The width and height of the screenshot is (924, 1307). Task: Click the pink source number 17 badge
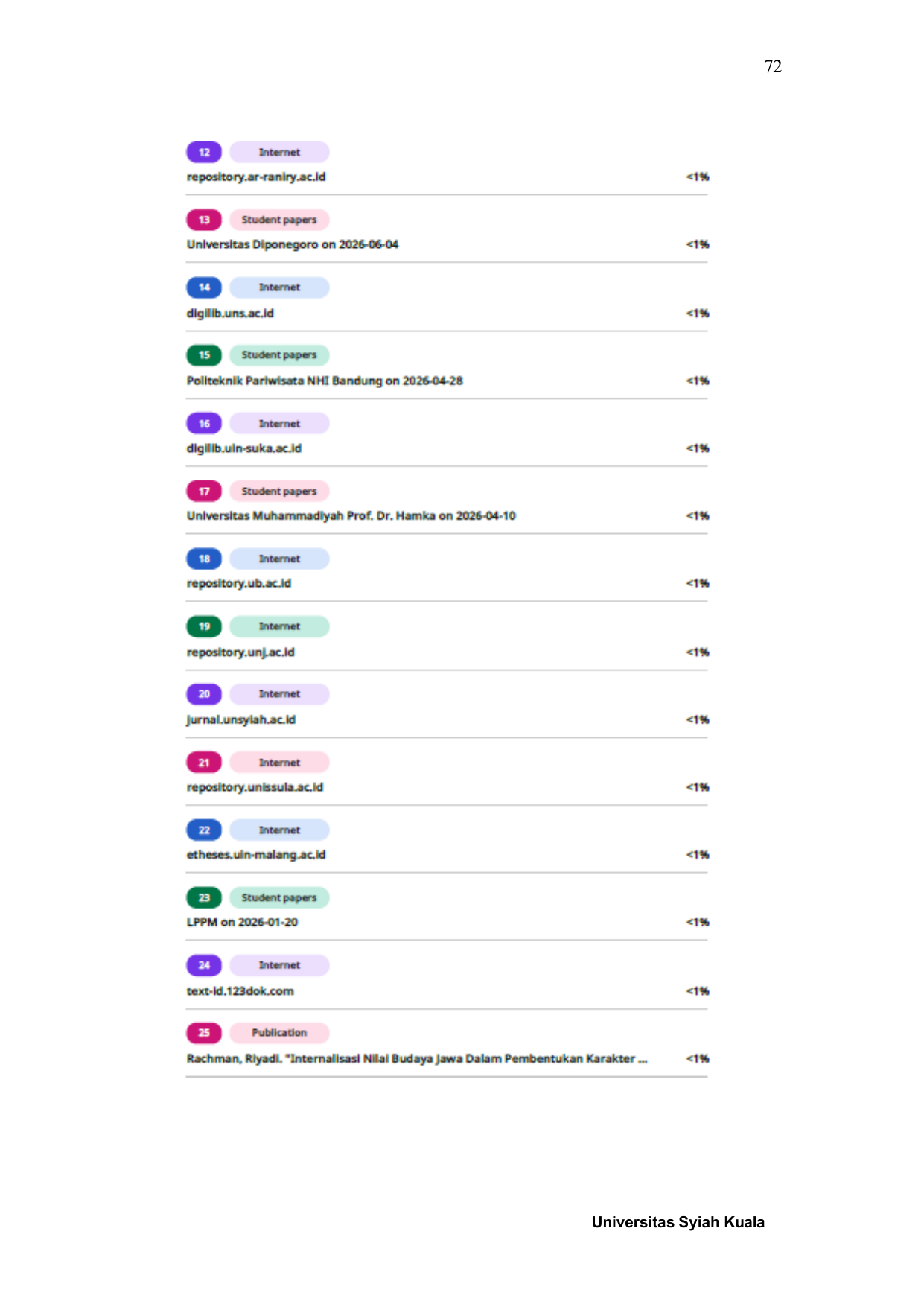(x=204, y=491)
